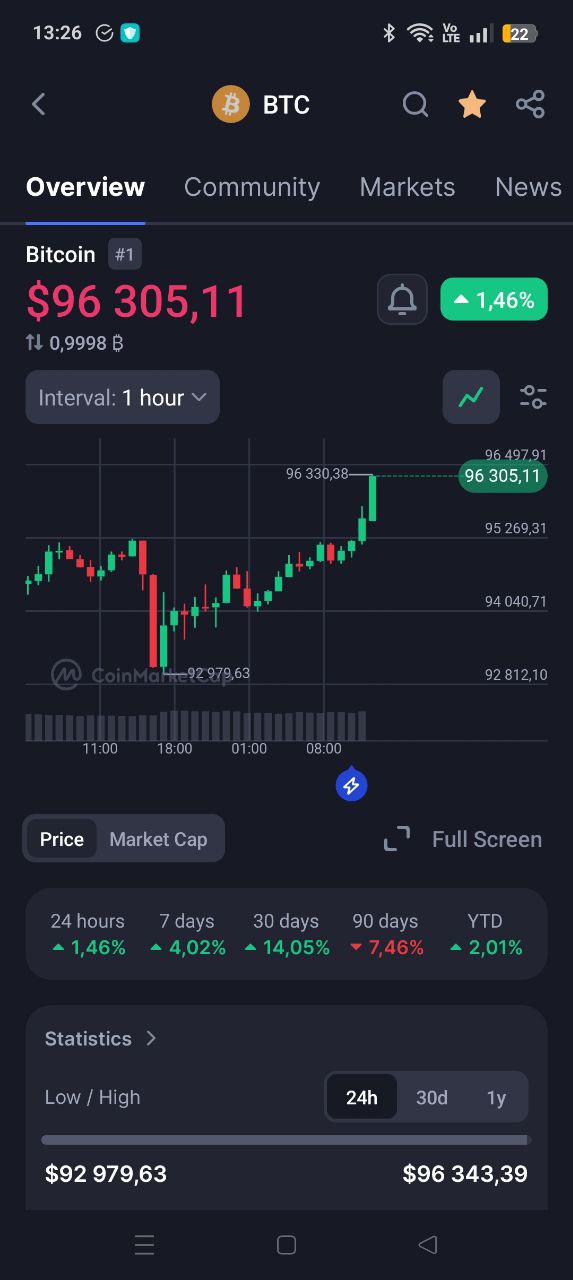The image size is (573, 1280).
Task: Expand the Statistics section chevron
Action: click(x=151, y=1038)
